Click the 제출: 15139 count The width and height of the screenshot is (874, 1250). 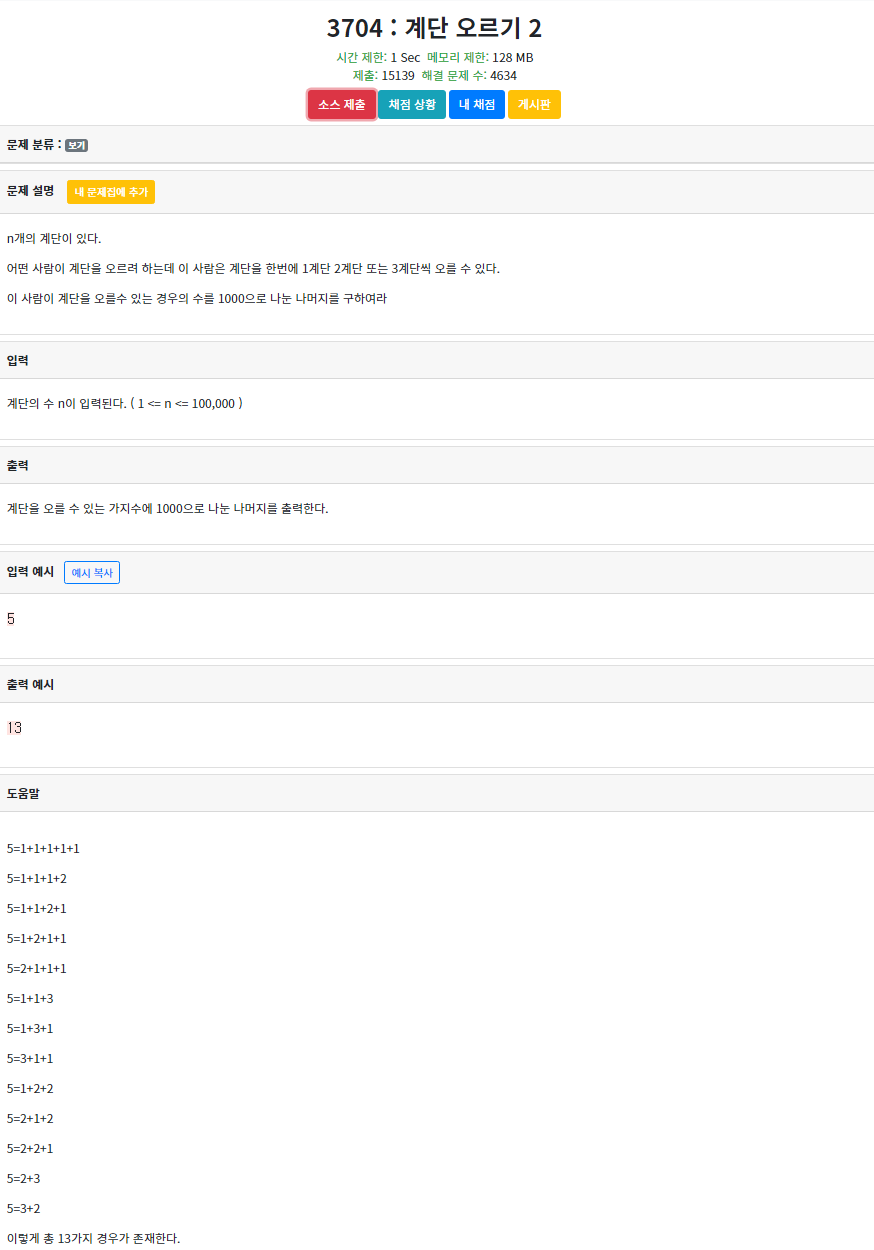click(384, 75)
